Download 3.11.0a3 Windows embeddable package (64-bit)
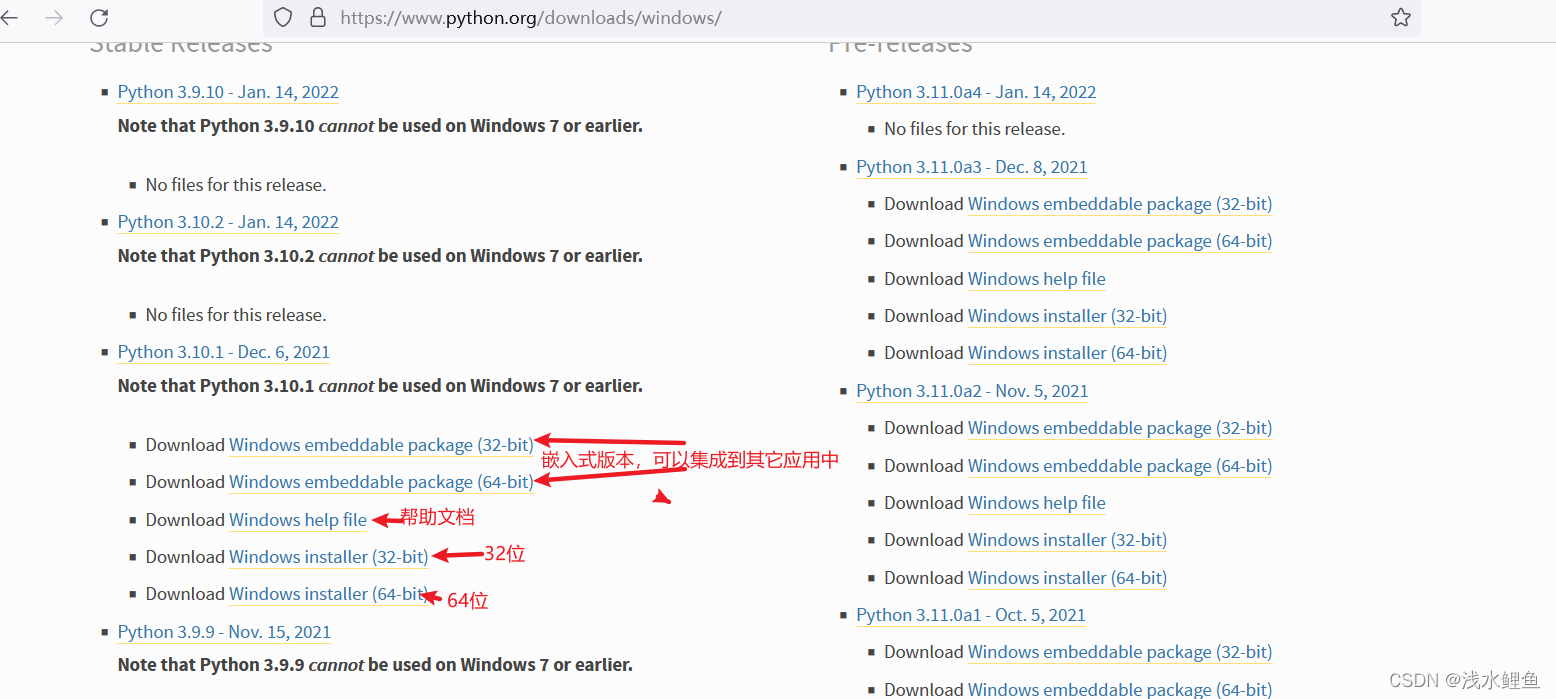 point(1120,241)
